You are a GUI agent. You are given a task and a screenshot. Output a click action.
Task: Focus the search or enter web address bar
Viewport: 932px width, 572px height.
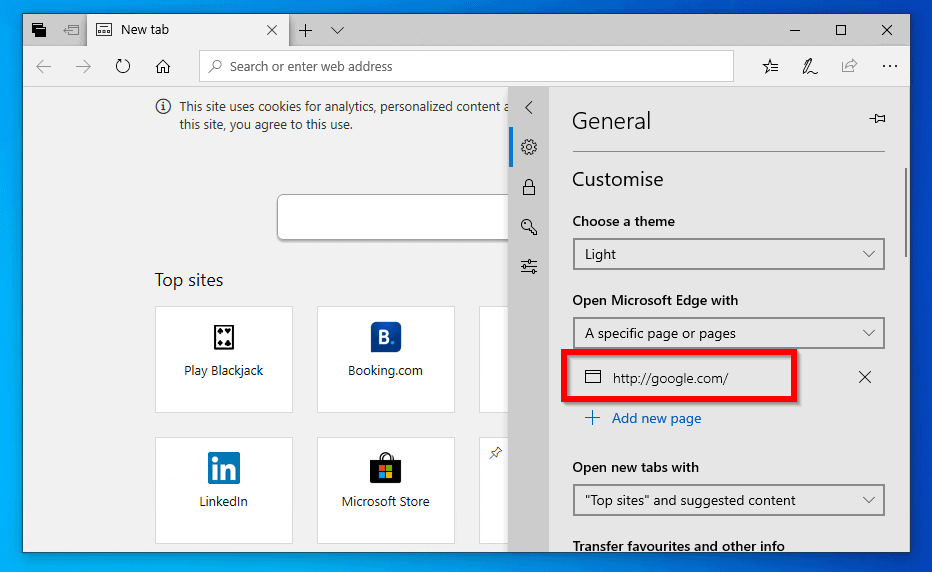click(467, 66)
